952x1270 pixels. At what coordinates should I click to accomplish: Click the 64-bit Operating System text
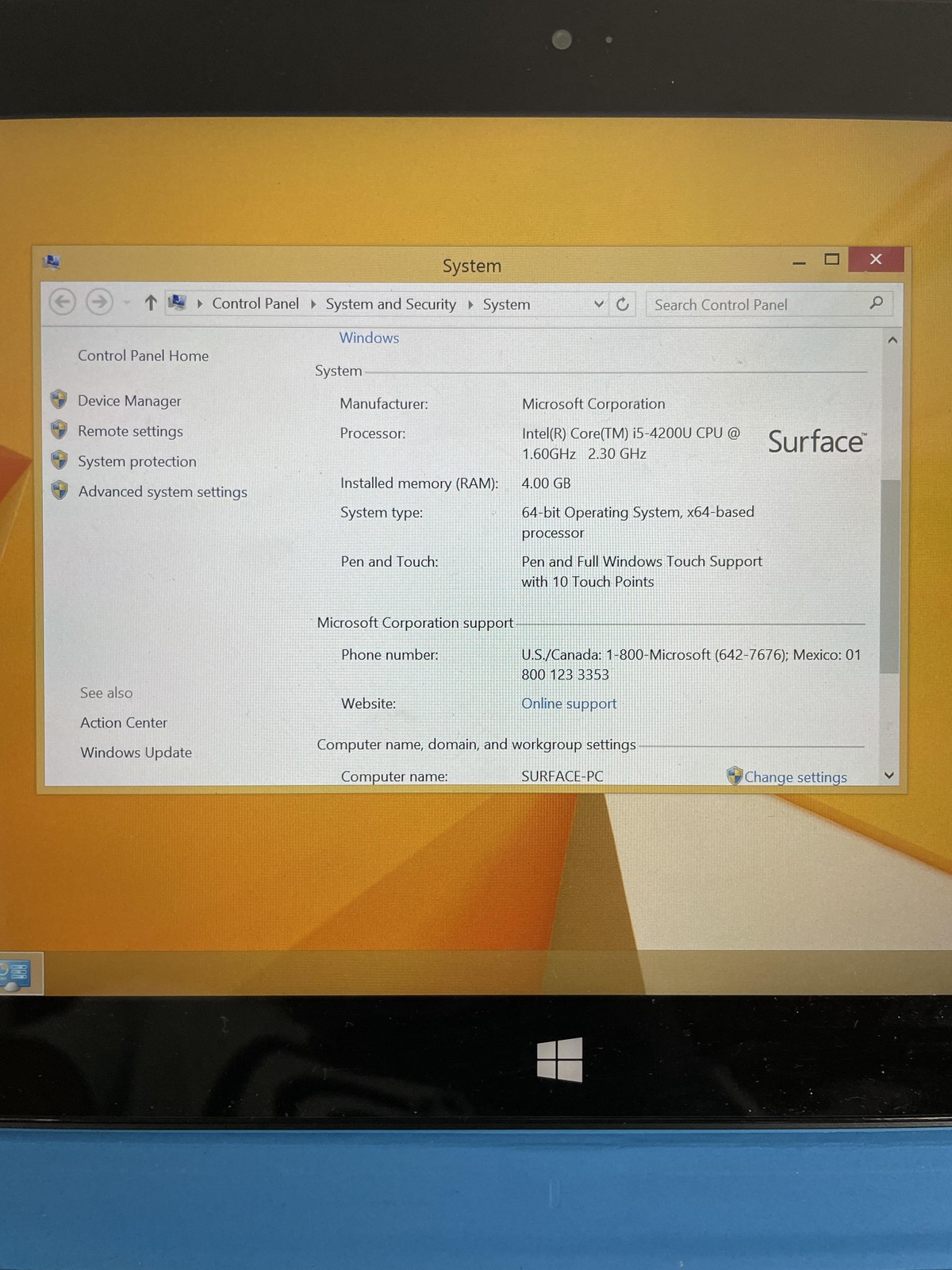point(638,522)
